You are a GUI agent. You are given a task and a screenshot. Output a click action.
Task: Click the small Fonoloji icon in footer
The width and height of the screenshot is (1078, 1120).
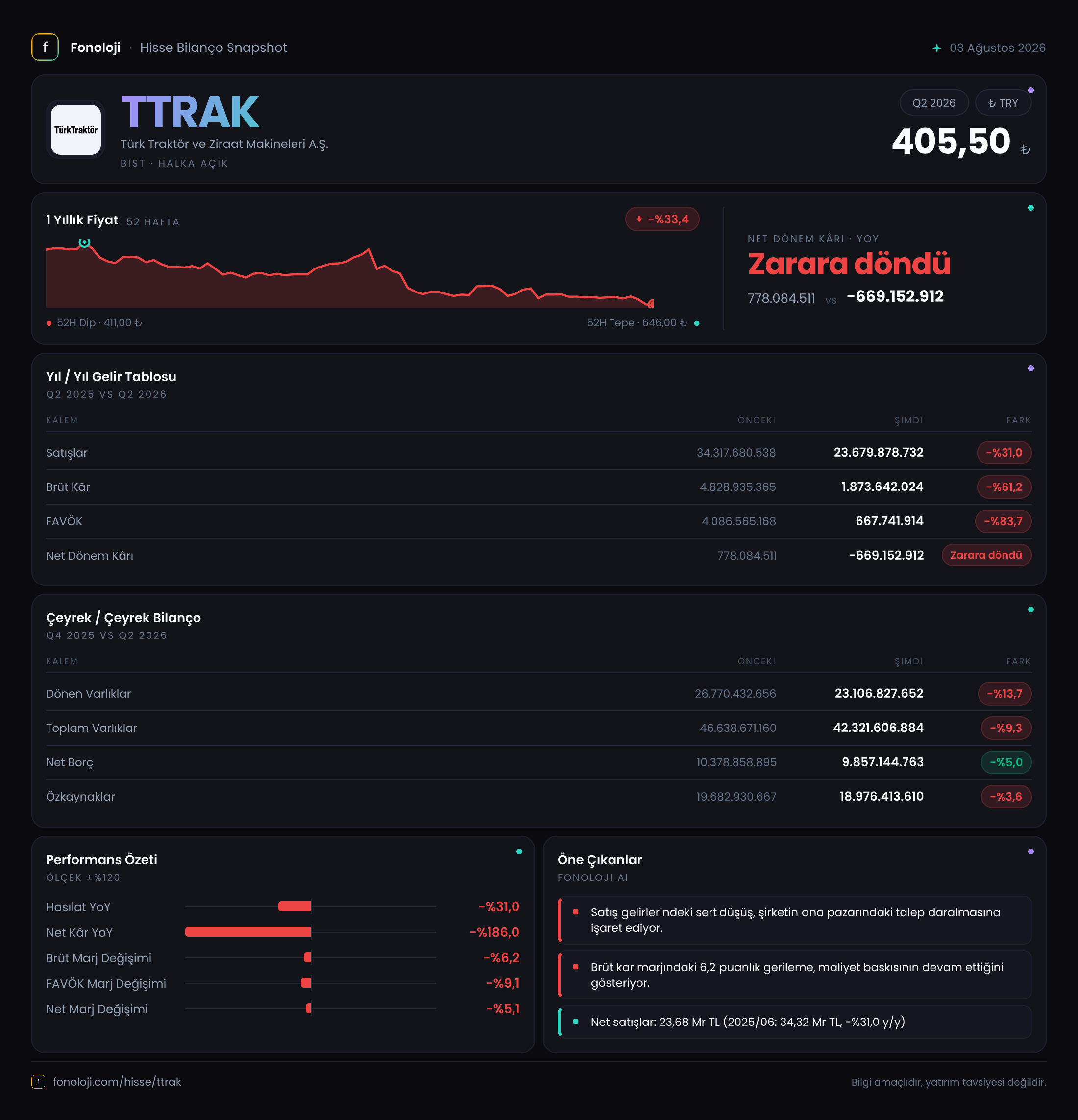click(38, 1082)
